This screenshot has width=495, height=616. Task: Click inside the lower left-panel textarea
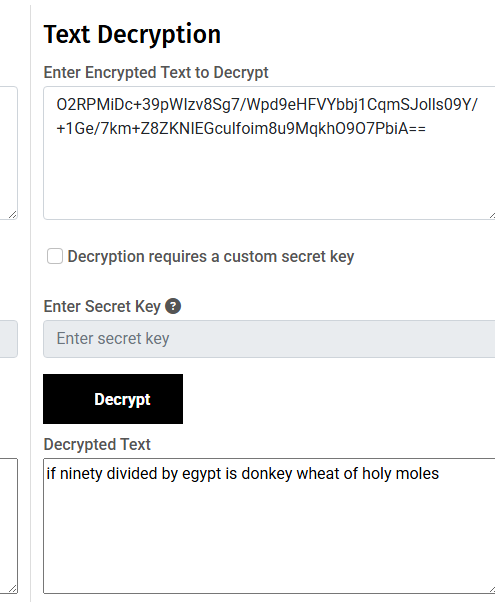[x=8, y=526]
